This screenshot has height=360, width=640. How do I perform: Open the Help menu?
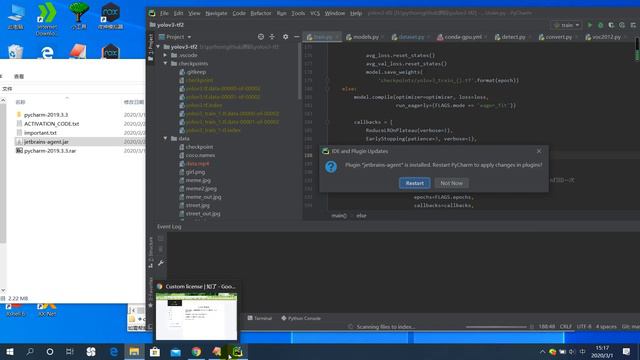click(x=356, y=13)
